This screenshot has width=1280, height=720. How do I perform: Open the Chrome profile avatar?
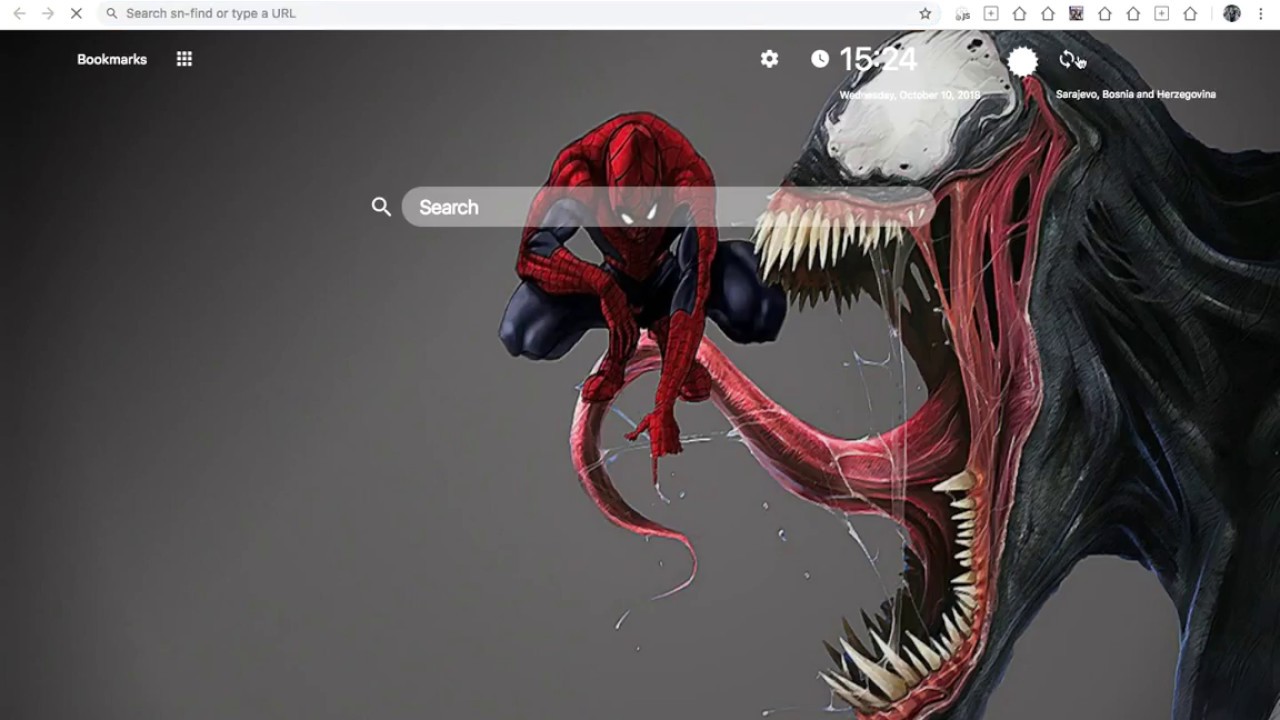1232,13
